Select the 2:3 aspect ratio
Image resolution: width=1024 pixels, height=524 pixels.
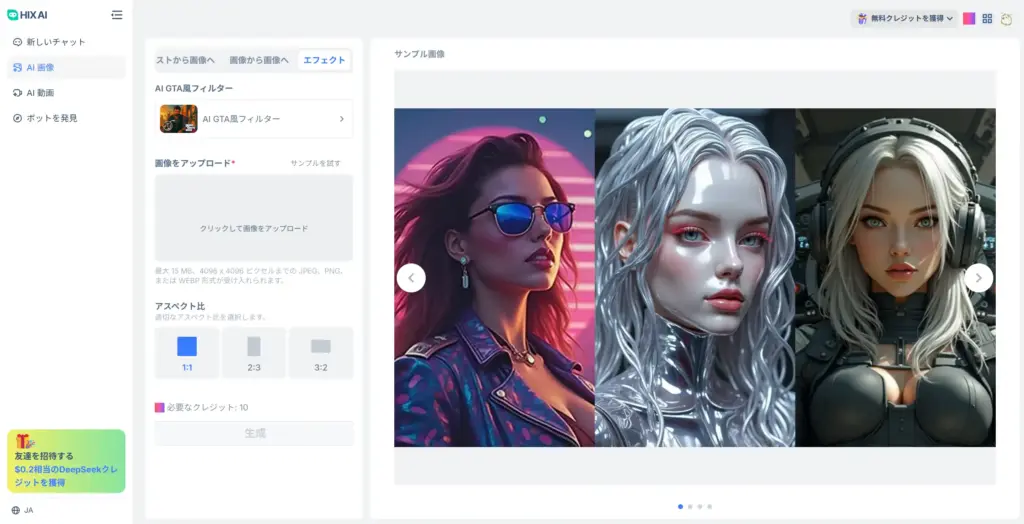point(254,352)
